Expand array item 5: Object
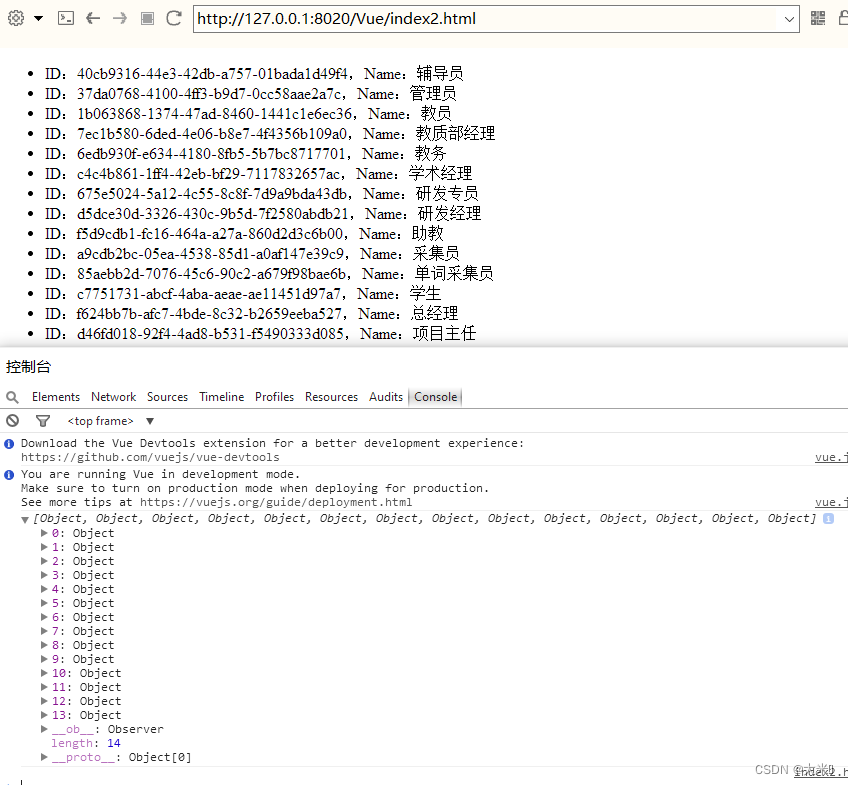The height and width of the screenshot is (785, 848). (44, 603)
